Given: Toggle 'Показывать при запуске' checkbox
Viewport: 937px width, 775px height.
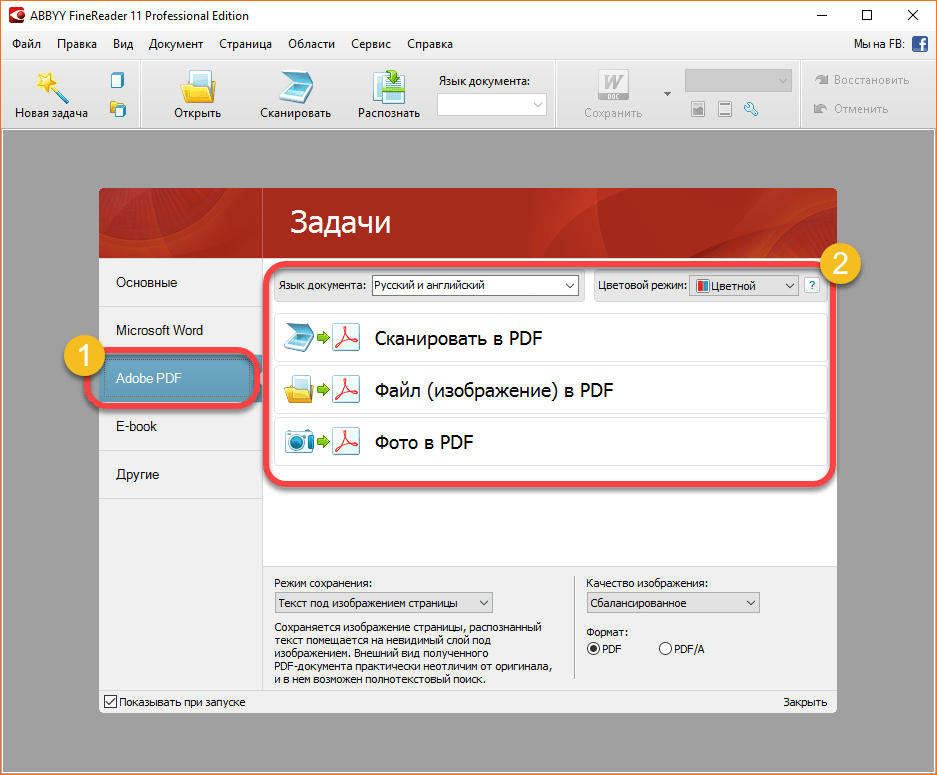Looking at the screenshot, I should click(x=110, y=702).
